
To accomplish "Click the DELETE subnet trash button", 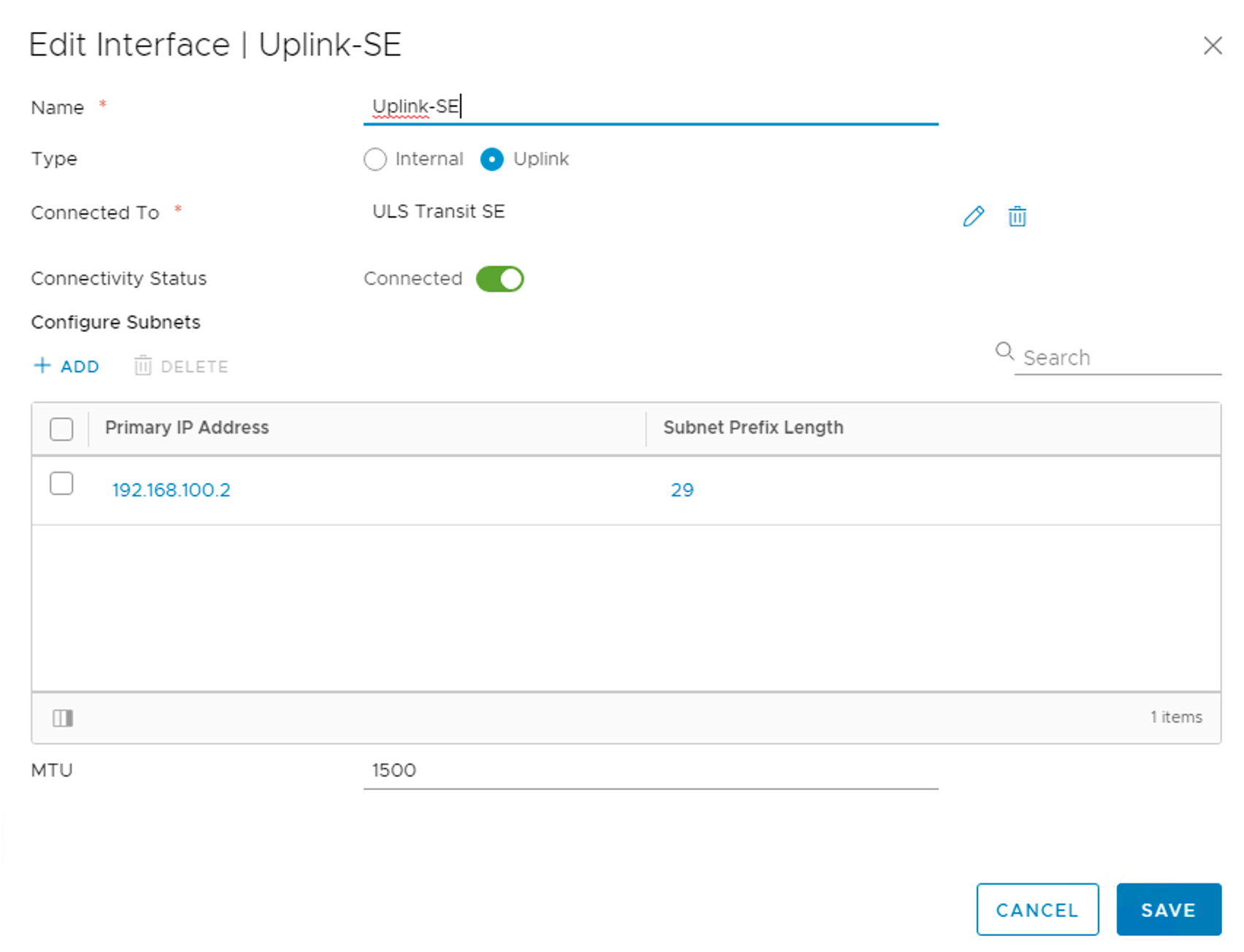I will pyautogui.click(x=182, y=366).
